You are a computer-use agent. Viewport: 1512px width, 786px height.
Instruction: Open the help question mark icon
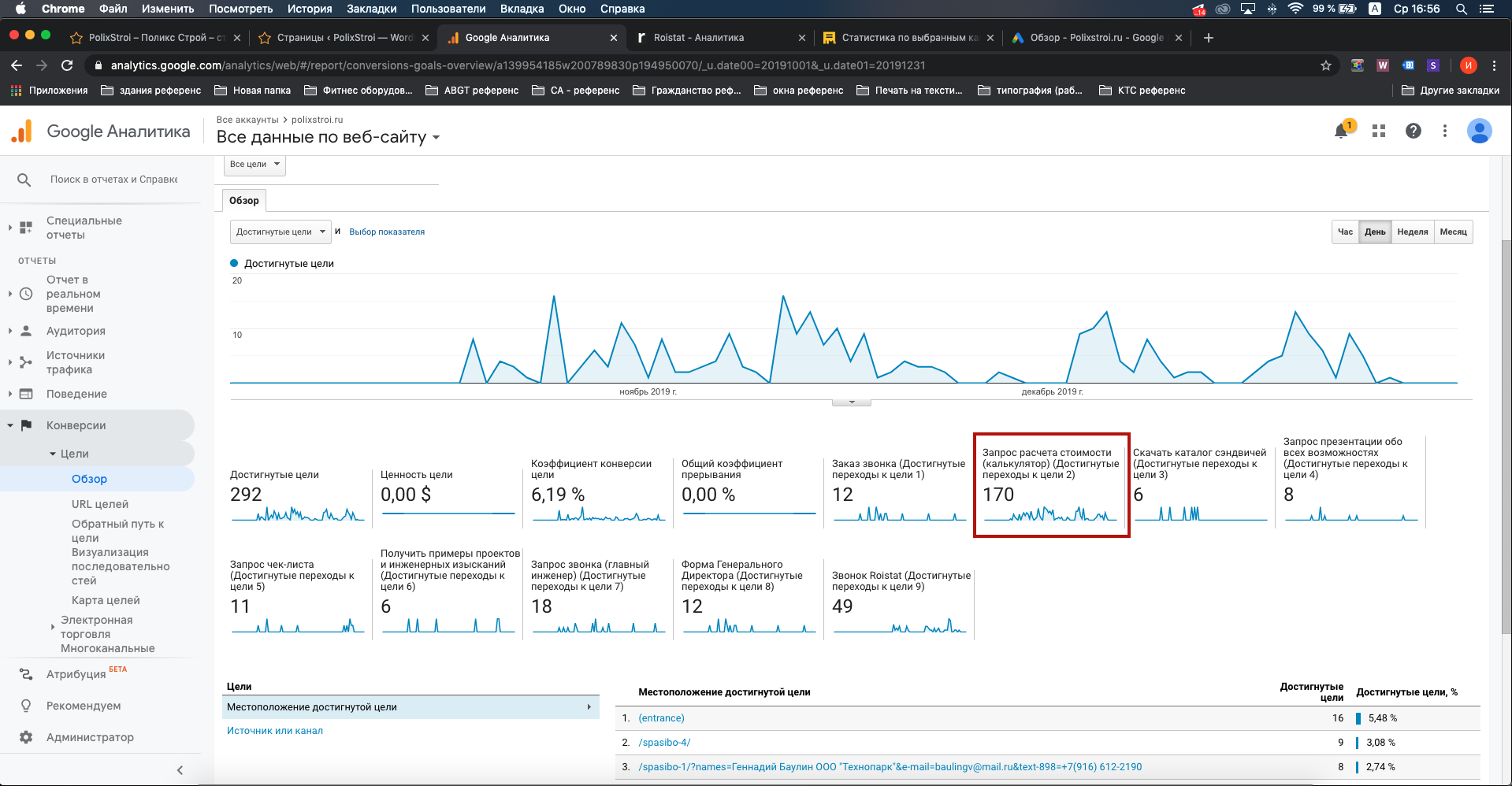[1414, 131]
